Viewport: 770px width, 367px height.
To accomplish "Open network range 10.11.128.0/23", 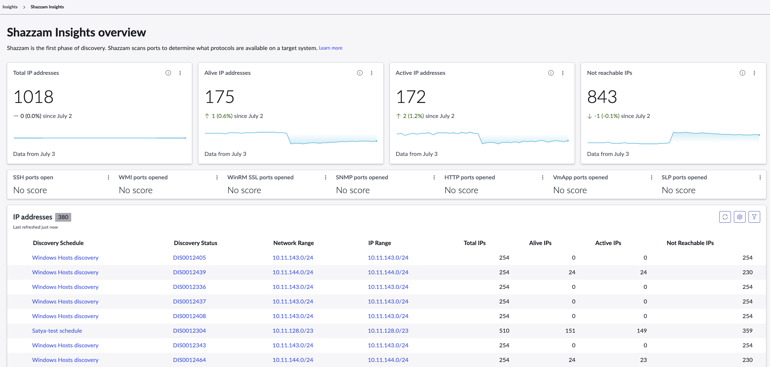I will pyautogui.click(x=293, y=331).
